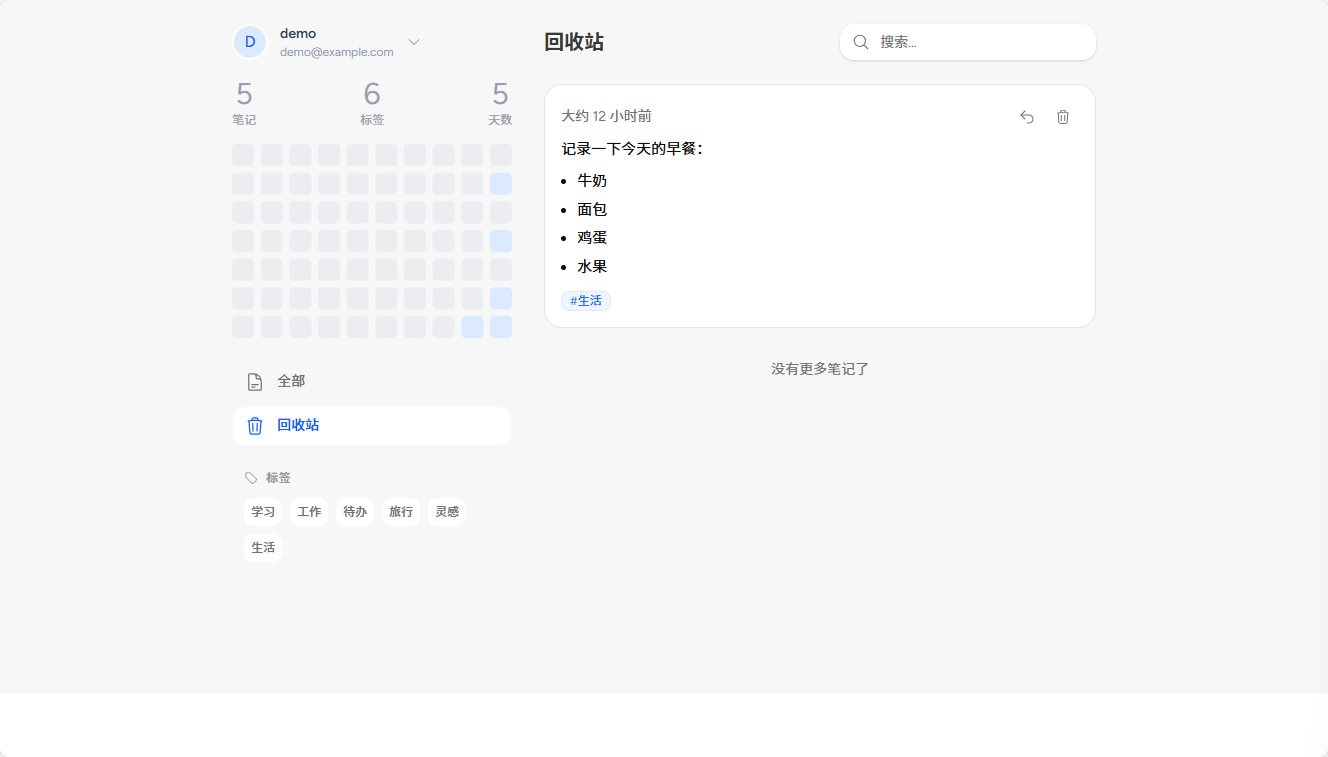Click the trash icon to permanently delete the note
The image size is (1328, 757).
pos(1062,117)
